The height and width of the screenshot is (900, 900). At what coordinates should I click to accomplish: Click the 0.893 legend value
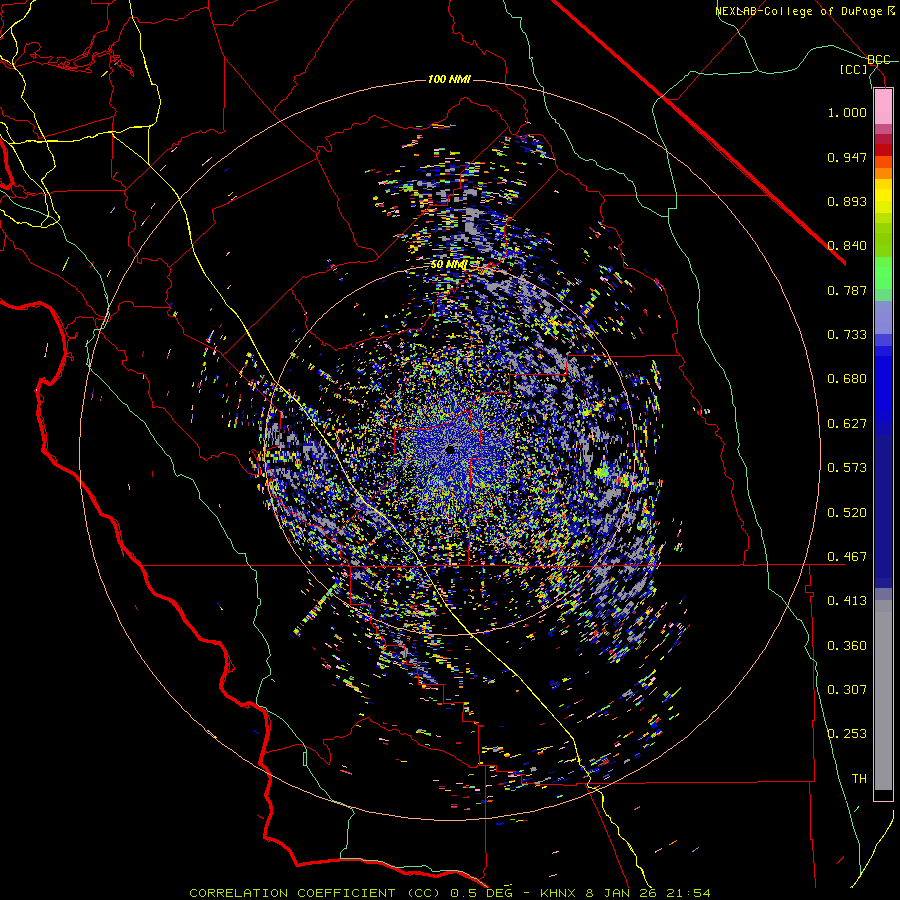click(x=847, y=201)
